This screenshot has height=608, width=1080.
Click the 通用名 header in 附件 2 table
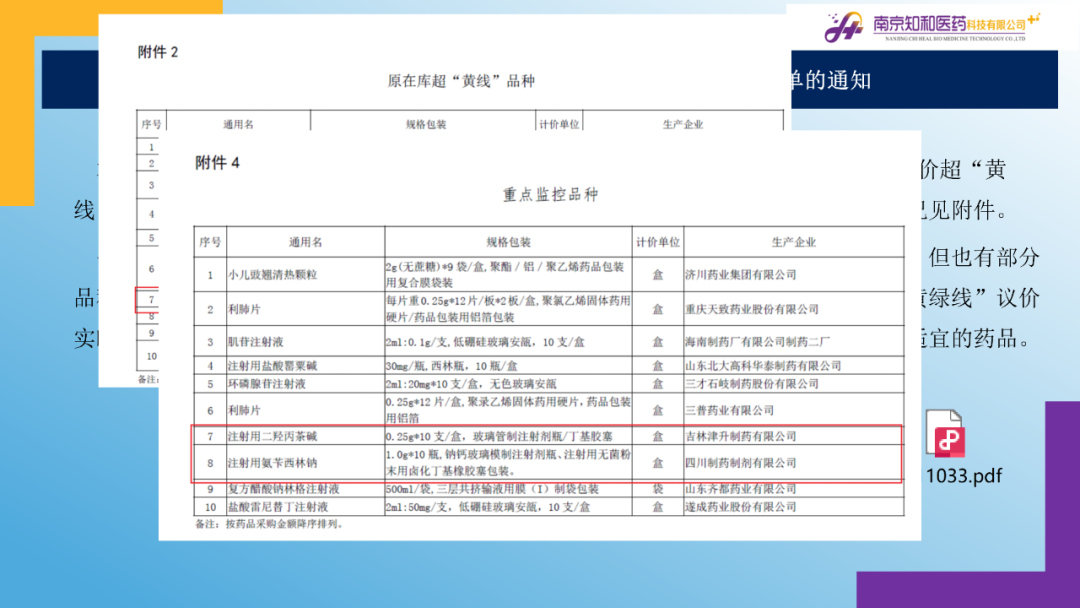pos(238,125)
